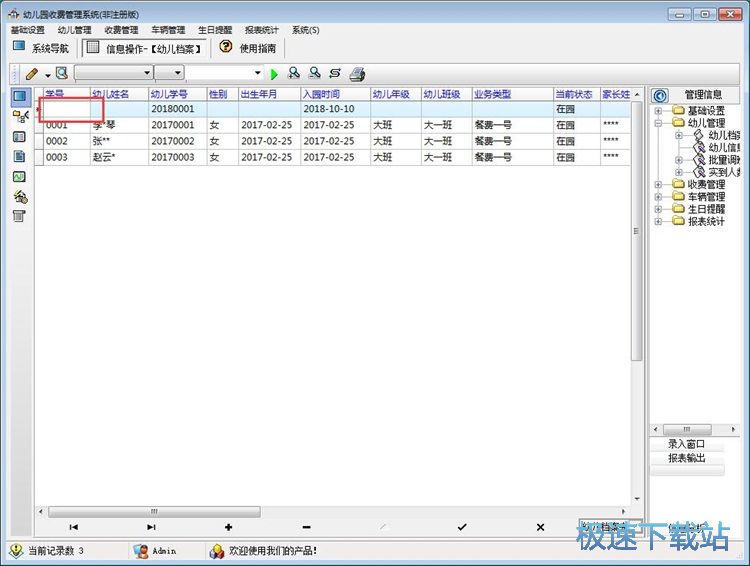Viewport: 750px width, 566px height.
Task: Click the refresh arrows toolbar icon
Action: point(334,74)
